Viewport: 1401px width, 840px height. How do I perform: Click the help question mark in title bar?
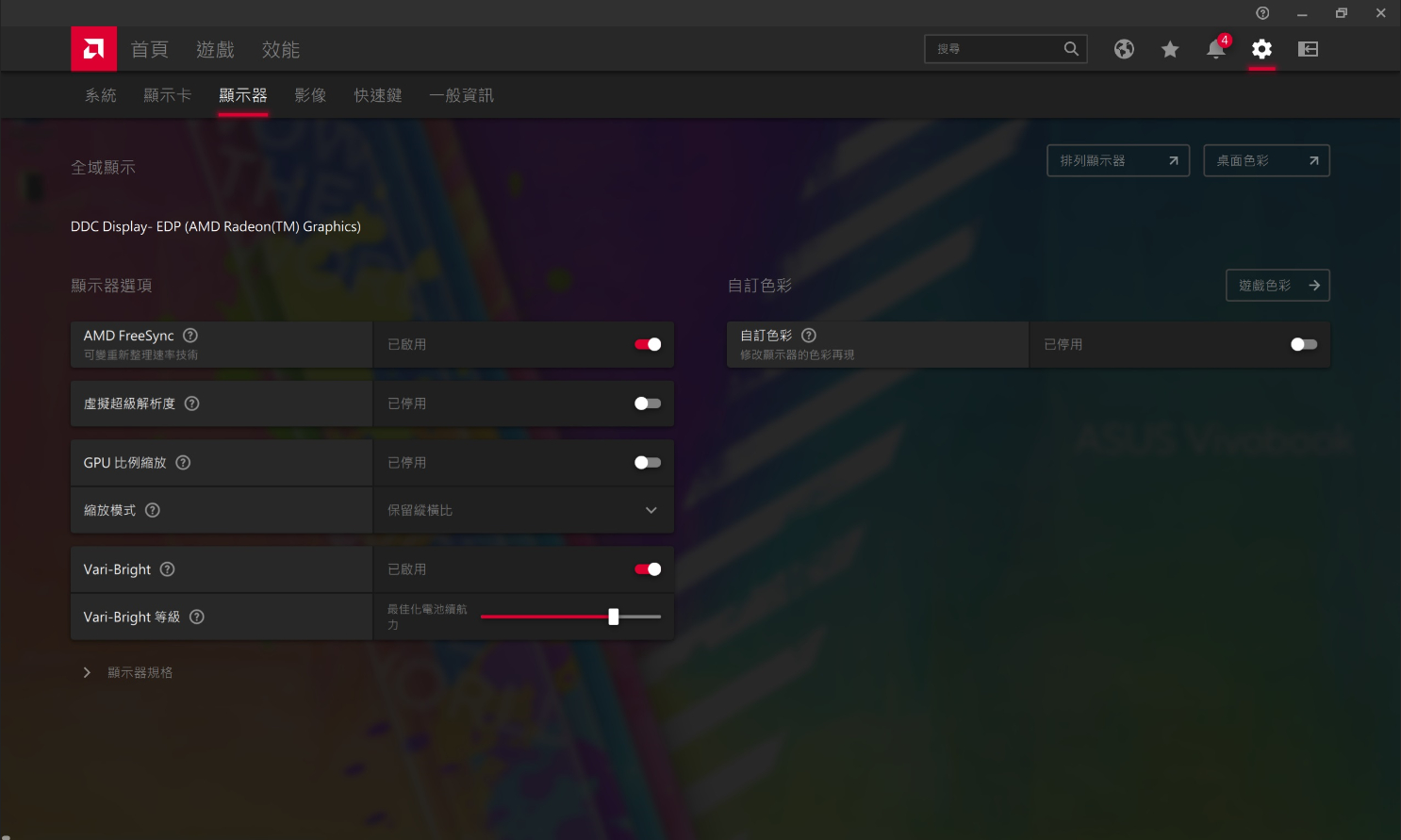(1262, 13)
